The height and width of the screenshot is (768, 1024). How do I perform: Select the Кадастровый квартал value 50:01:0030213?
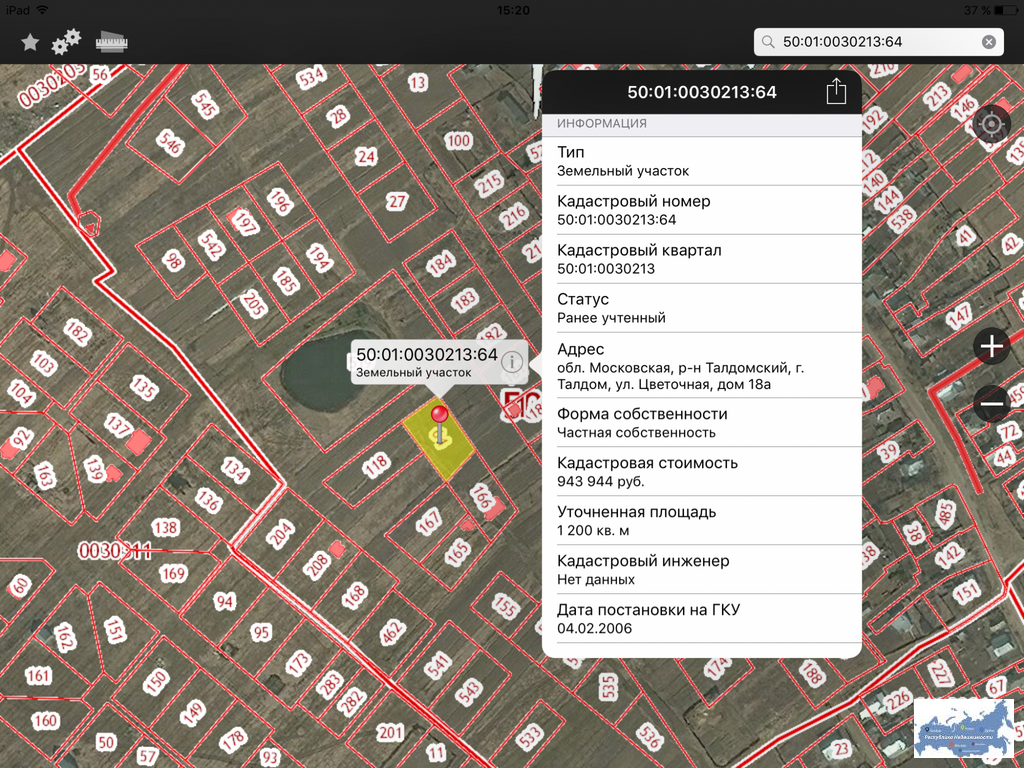[605, 268]
